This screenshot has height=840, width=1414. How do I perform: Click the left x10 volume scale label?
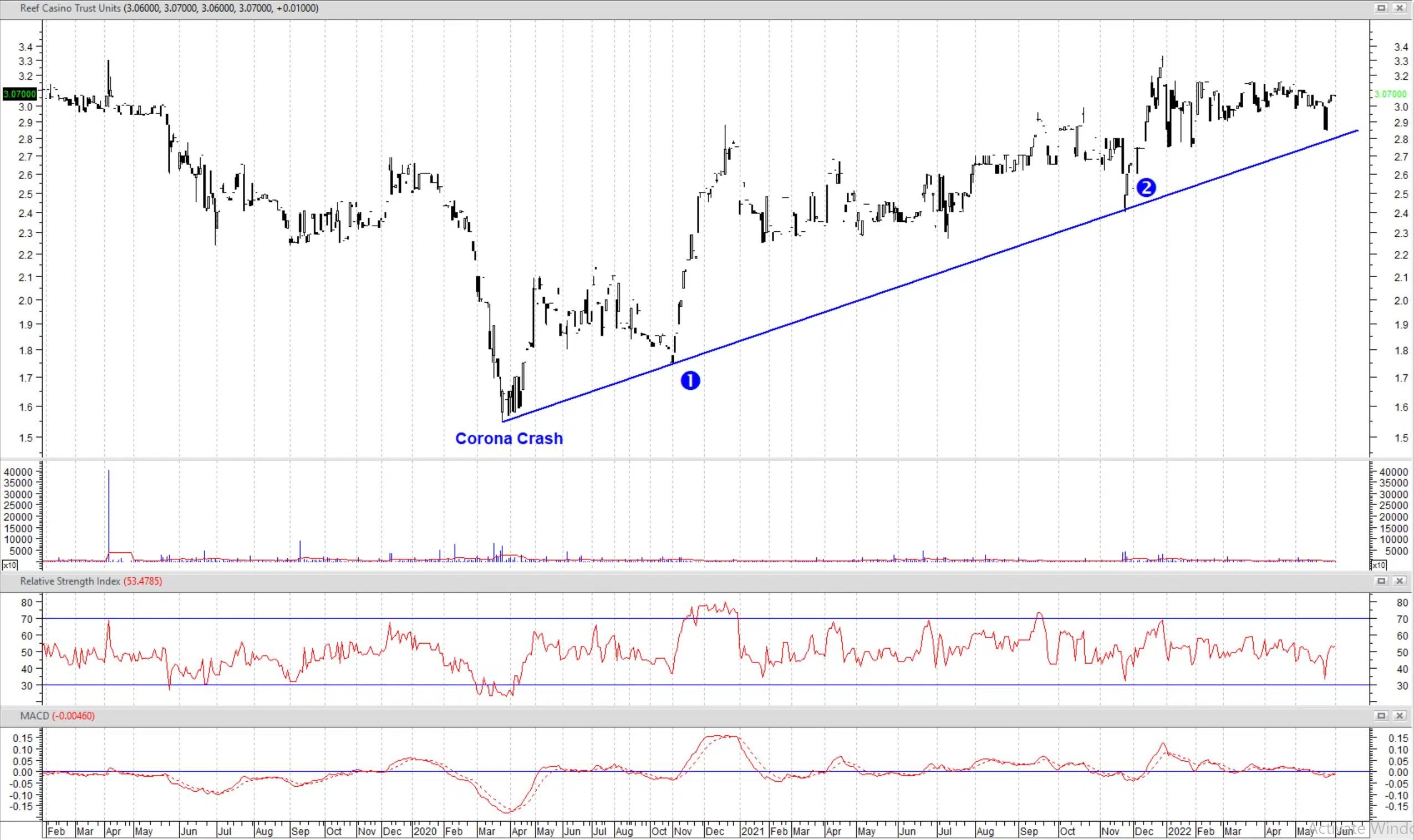pos(9,565)
